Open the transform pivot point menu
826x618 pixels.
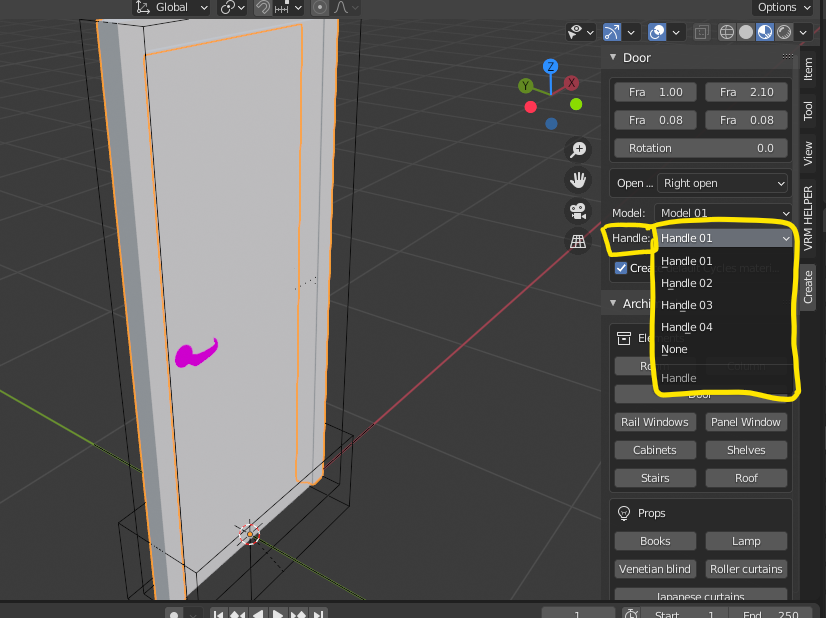click(233, 7)
